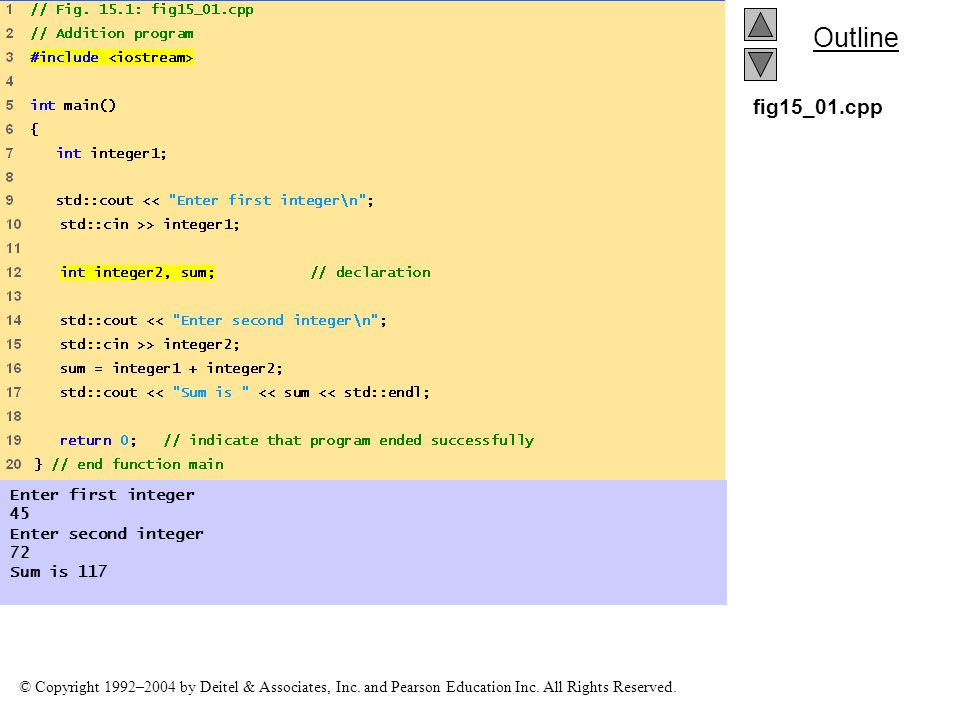
Task: Click the "Sum is " output statement line
Action: tap(245, 392)
